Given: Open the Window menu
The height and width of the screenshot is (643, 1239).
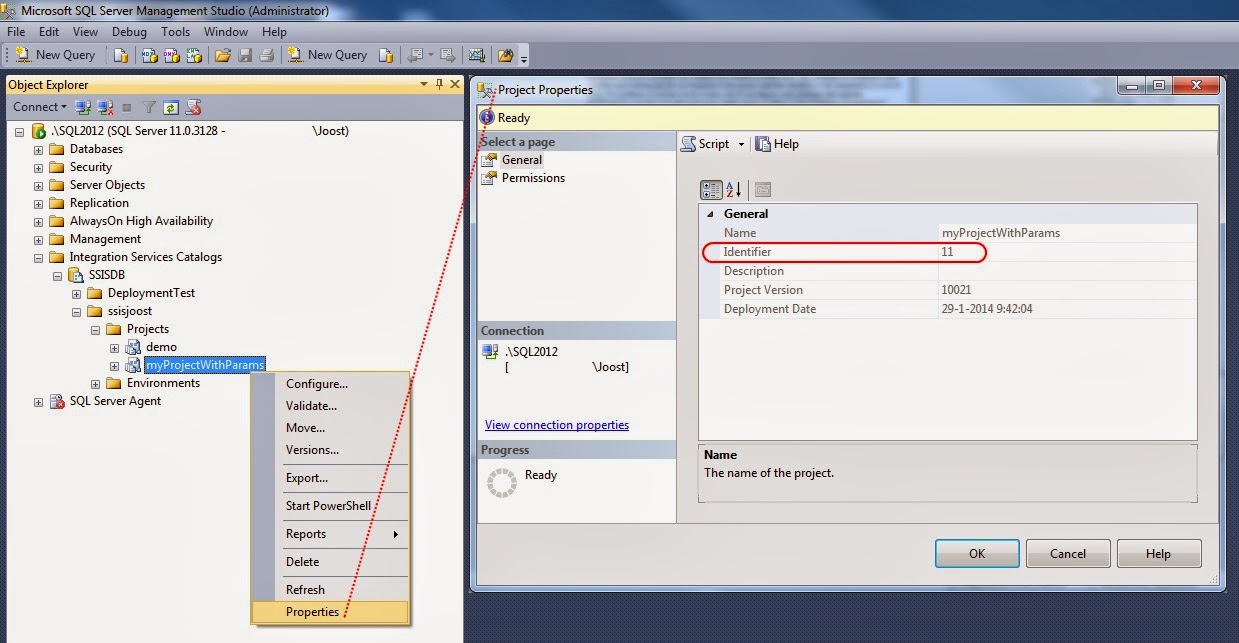Looking at the screenshot, I should point(226,32).
